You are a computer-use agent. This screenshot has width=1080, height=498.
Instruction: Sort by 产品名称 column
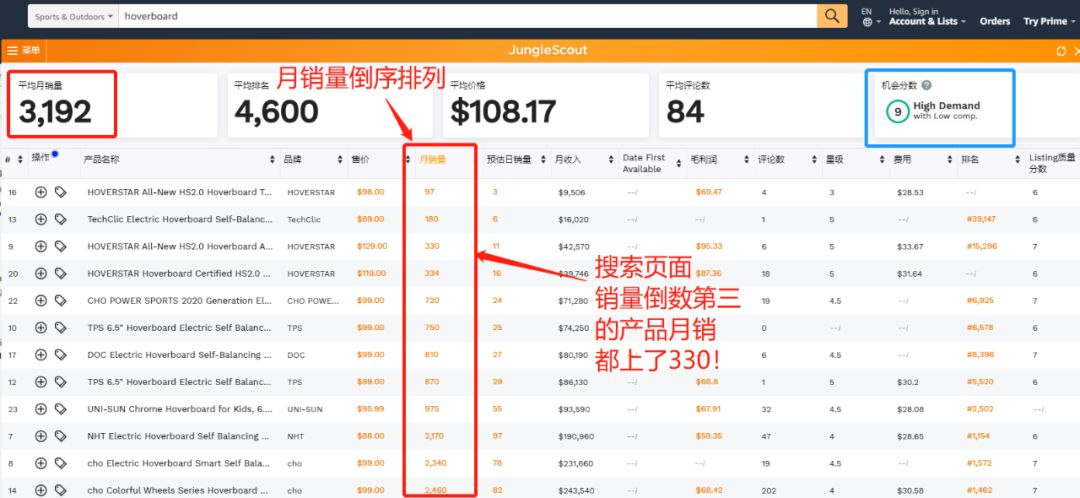pyautogui.click(x=273, y=159)
